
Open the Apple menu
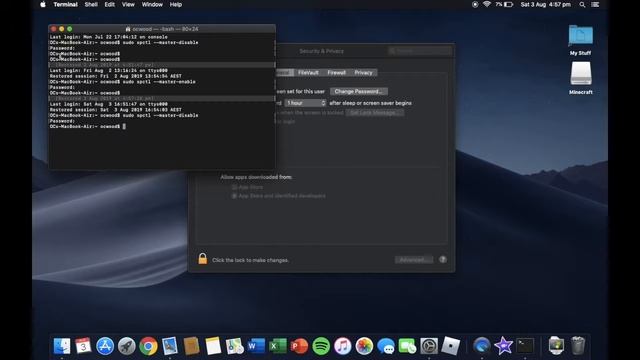point(43,4)
